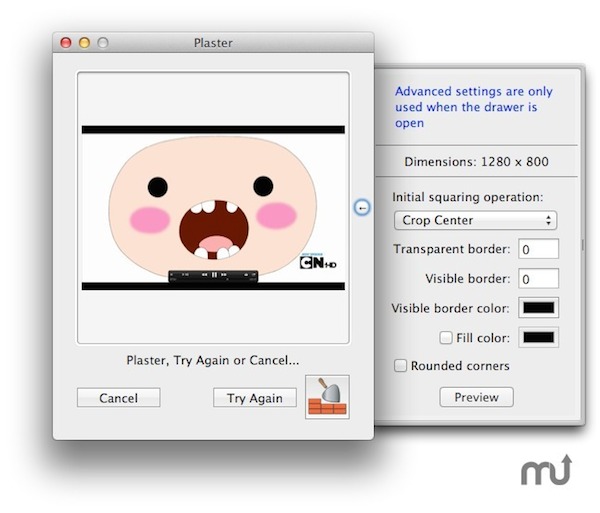Screen dimensions: 600x513
Task: Click the Try Again button
Action: pyautogui.click(x=255, y=398)
